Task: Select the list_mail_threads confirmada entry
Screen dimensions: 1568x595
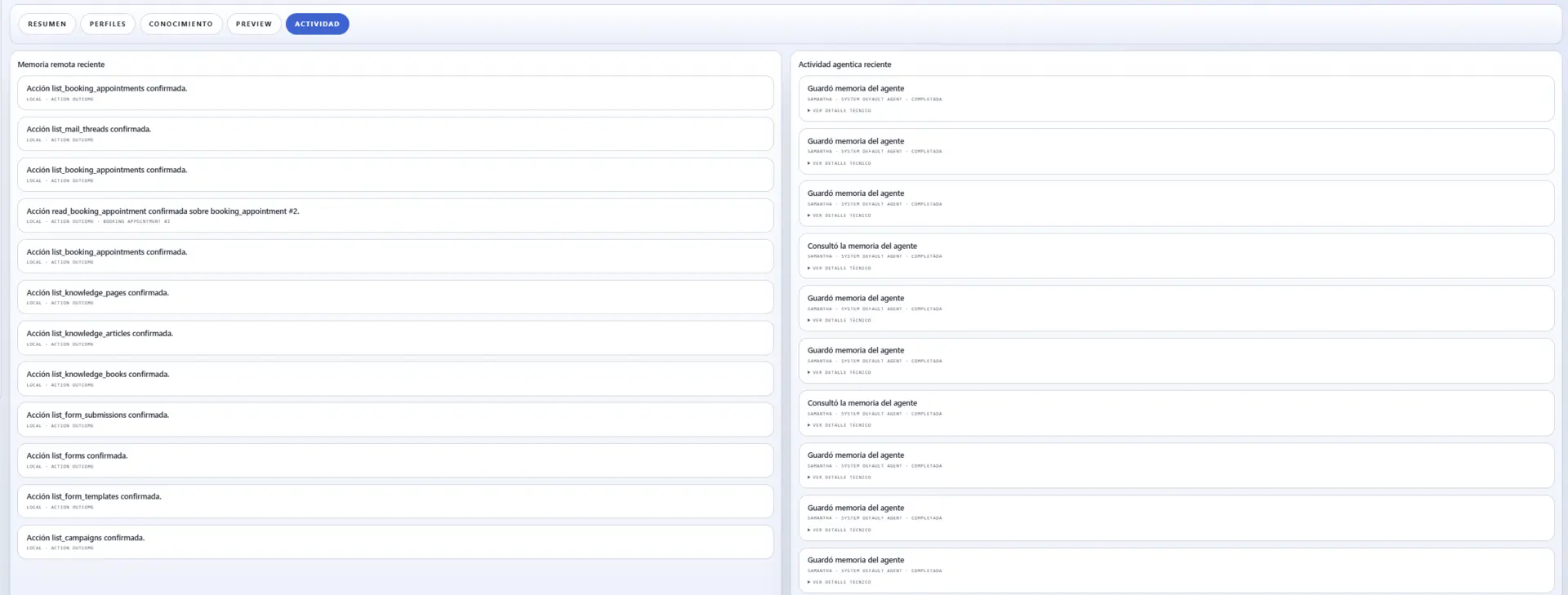Action: coord(395,134)
